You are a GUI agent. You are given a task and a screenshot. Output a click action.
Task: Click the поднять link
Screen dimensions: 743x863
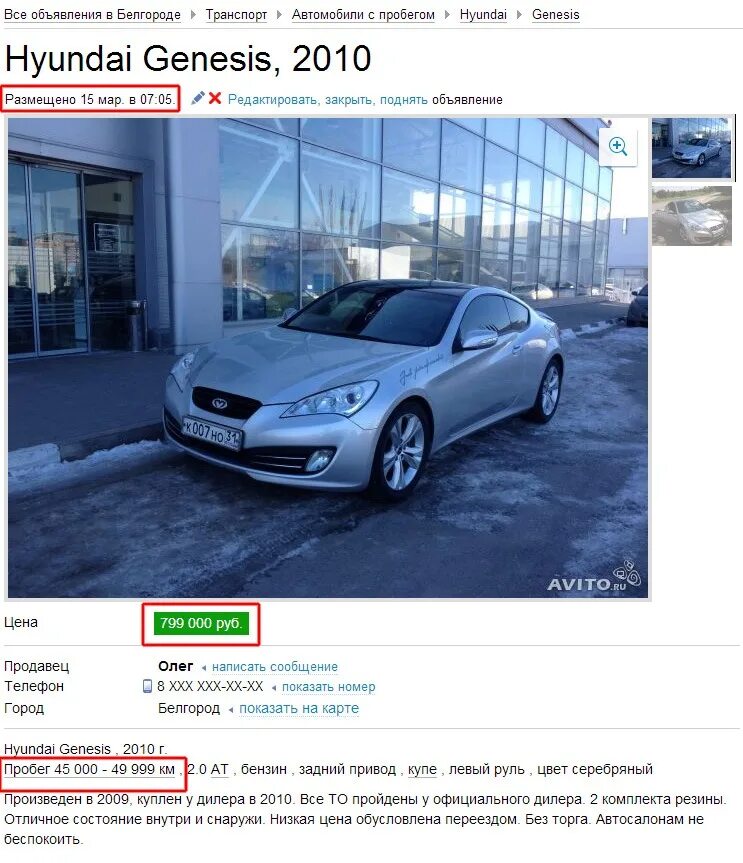point(403,100)
